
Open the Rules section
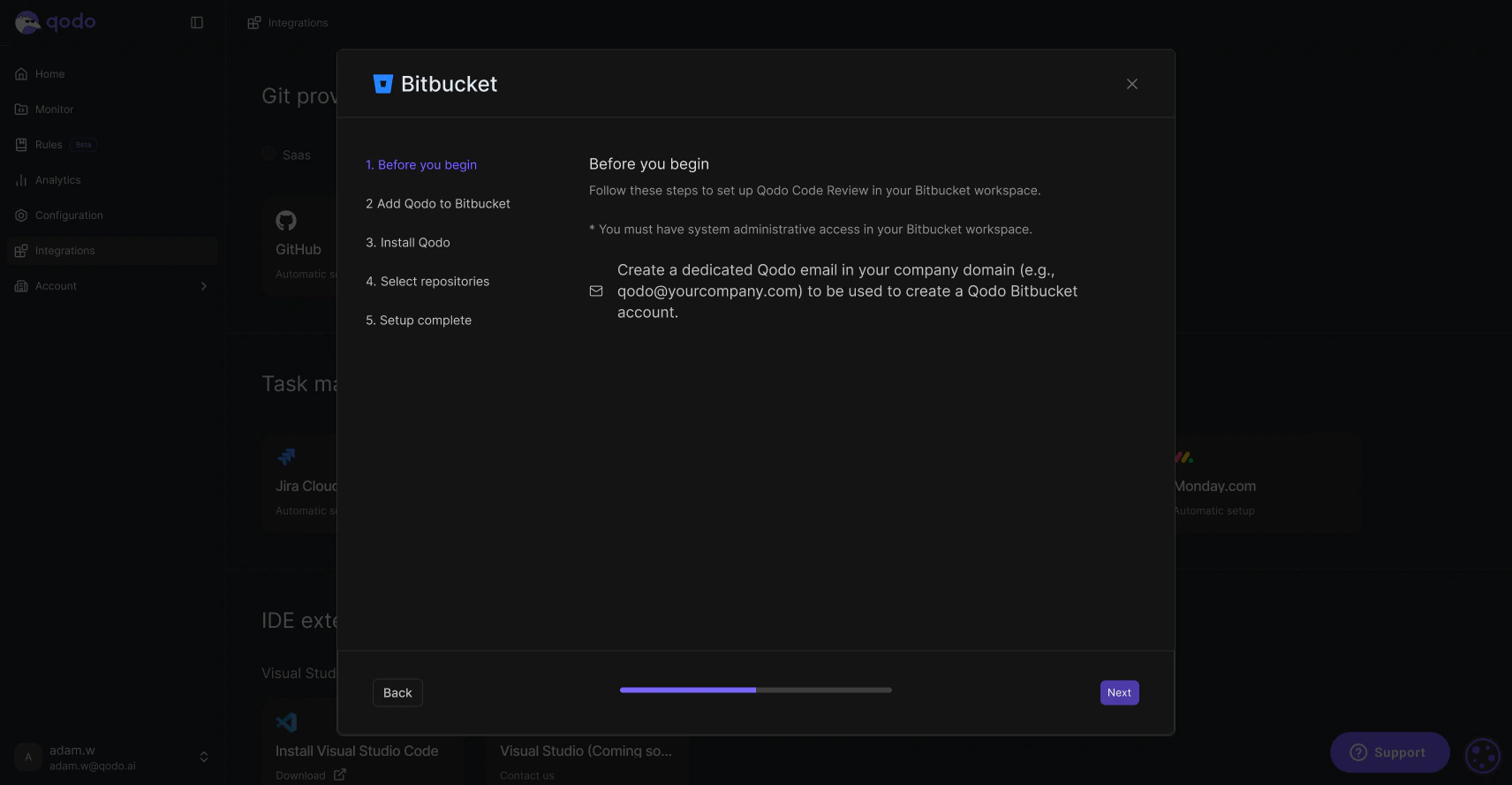[x=112, y=145]
